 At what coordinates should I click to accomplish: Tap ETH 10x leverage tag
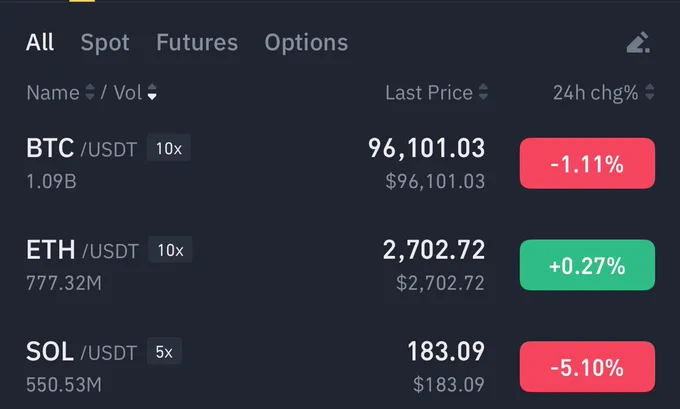tap(170, 249)
